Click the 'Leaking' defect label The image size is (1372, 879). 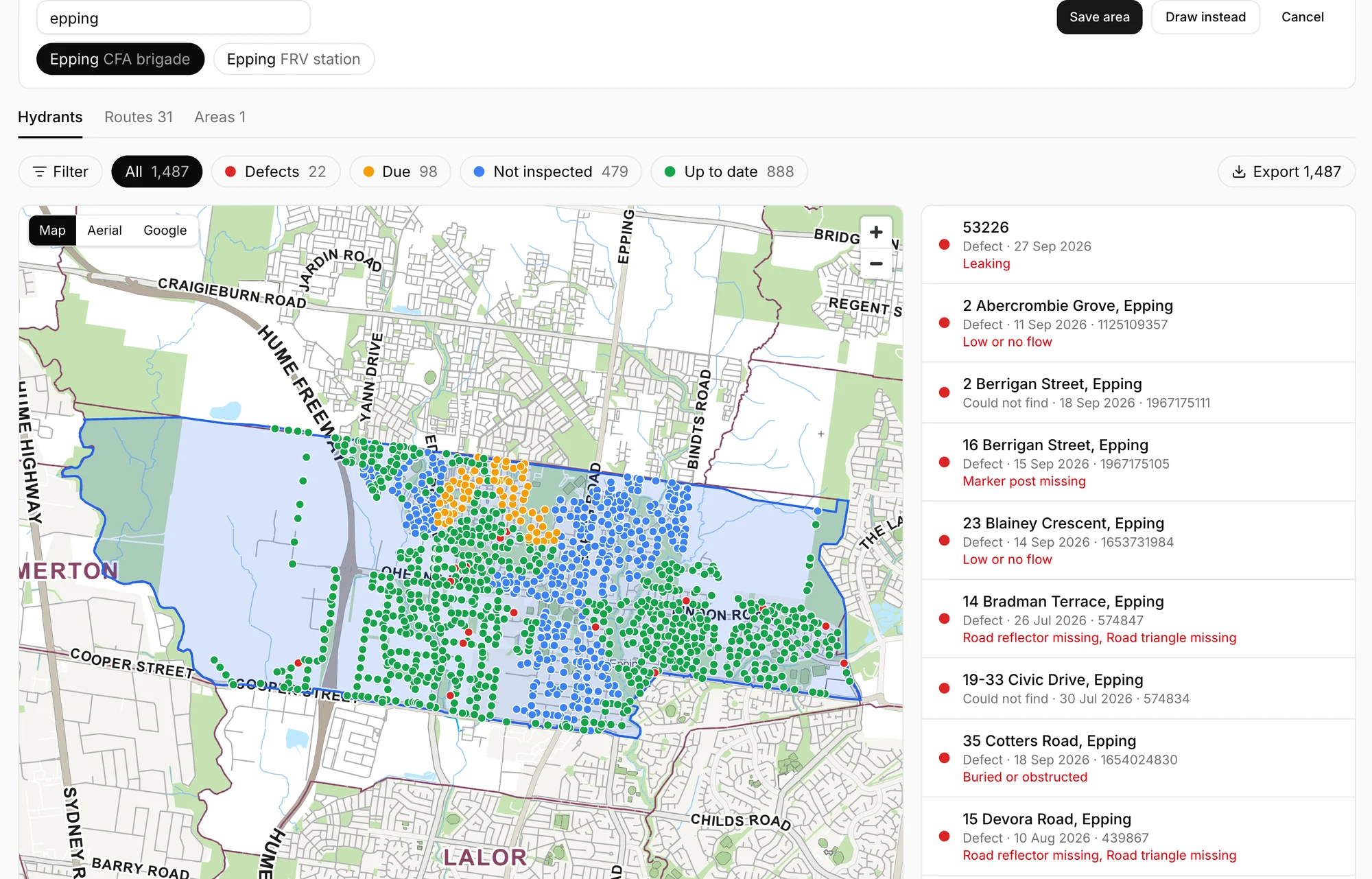[986, 263]
